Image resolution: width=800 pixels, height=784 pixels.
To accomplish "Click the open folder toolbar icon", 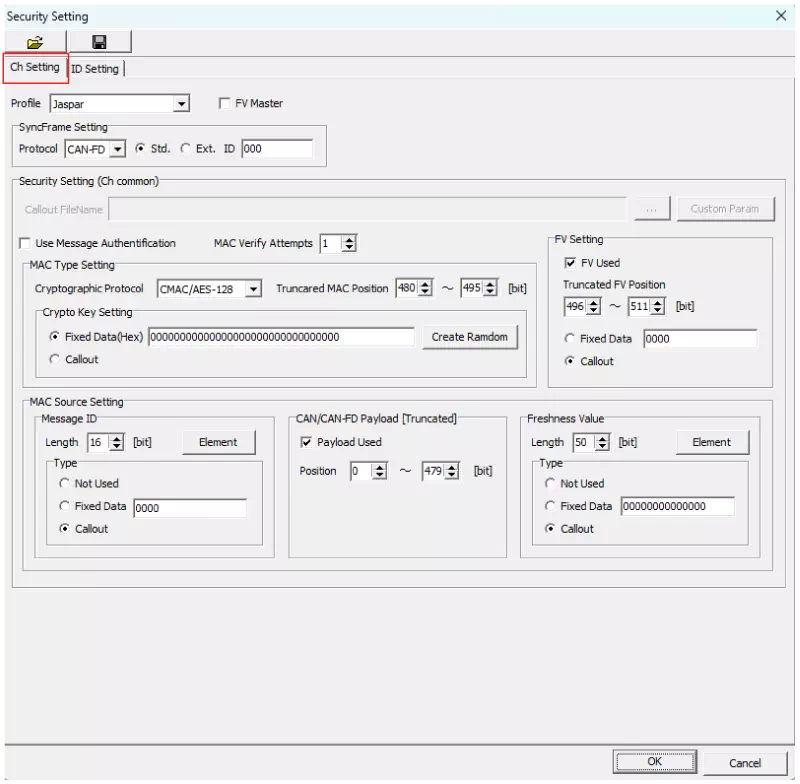I will click(35, 42).
